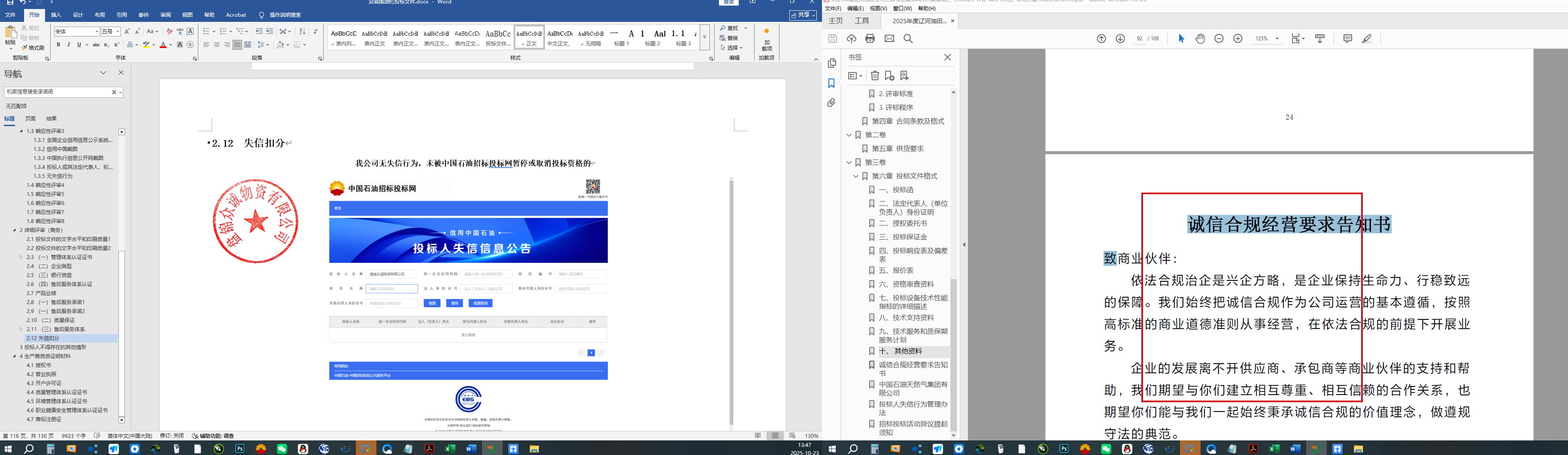Switch to 页面 tab in Word navigation pane
The width and height of the screenshot is (1568, 455).
[x=30, y=119]
